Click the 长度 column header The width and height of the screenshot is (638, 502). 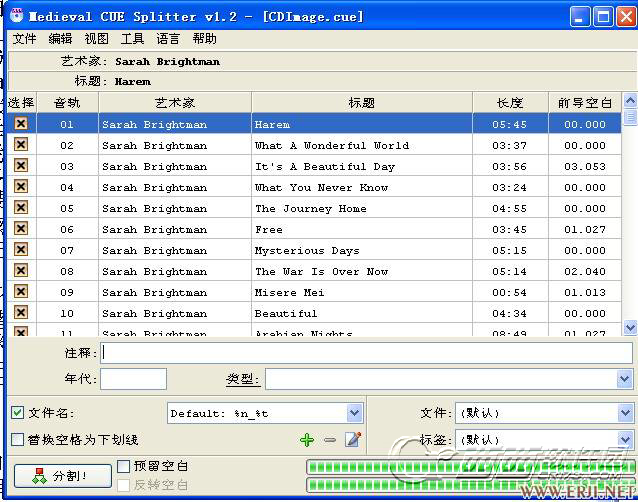510,103
